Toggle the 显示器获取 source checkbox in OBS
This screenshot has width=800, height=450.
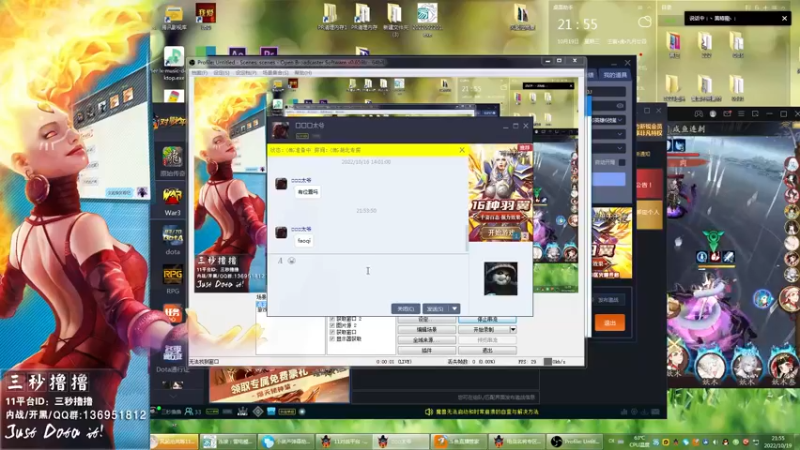[332, 339]
